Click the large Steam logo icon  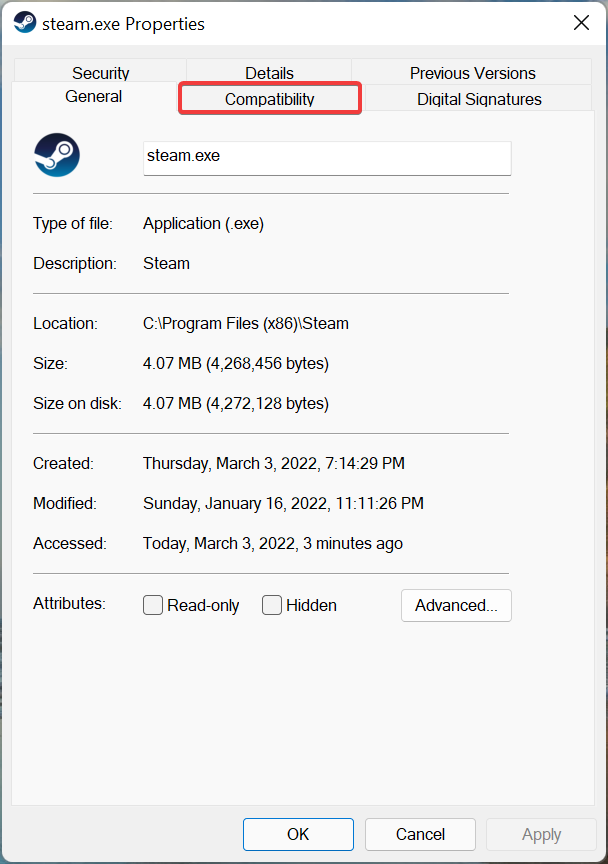57,156
